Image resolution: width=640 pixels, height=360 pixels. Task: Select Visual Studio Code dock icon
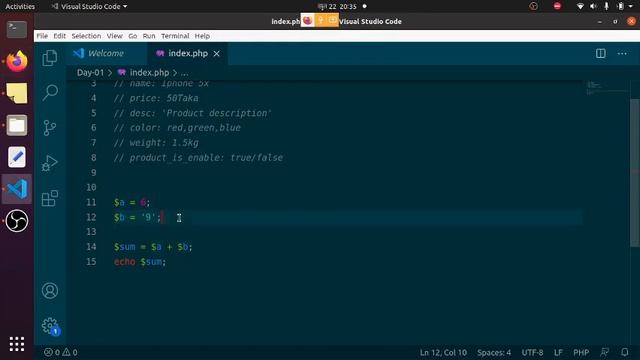[17, 189]
